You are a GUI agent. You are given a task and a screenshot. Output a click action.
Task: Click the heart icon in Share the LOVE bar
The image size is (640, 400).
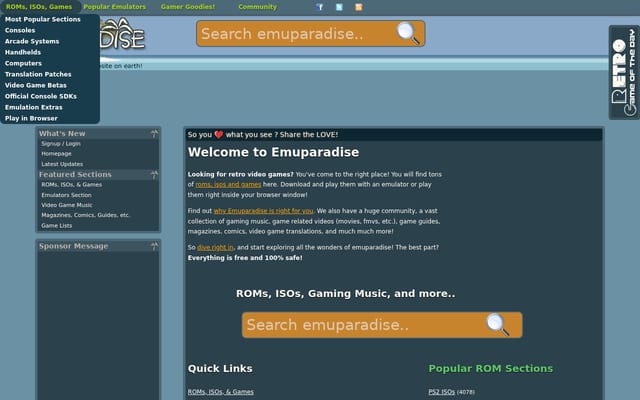(x=219, y=134)
